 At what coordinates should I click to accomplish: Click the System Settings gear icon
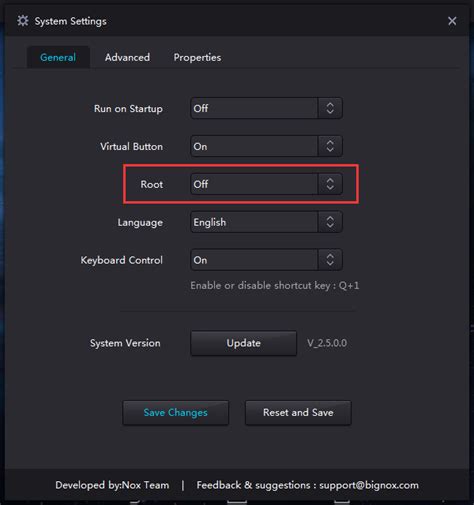point(23,21)
